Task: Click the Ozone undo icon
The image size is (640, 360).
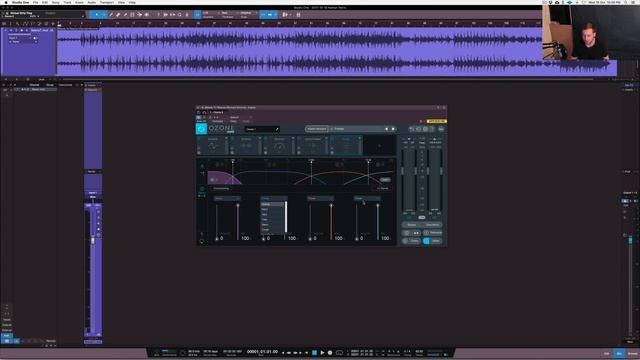Action: (411, 129)
